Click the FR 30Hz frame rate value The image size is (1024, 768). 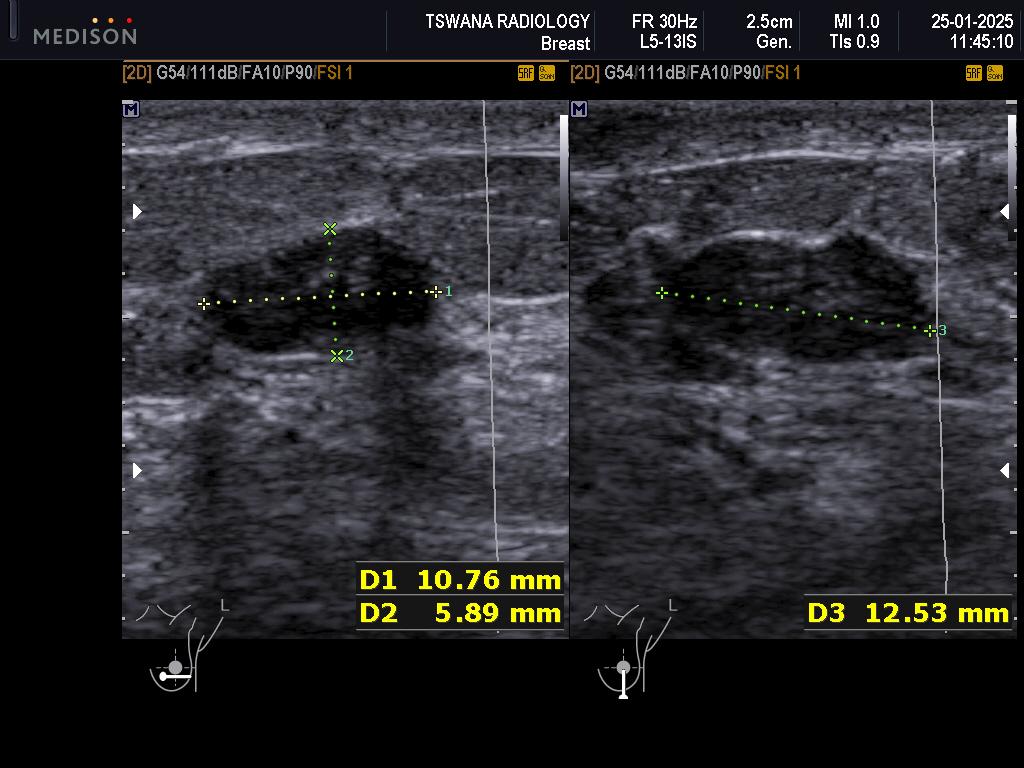point(664,22)
